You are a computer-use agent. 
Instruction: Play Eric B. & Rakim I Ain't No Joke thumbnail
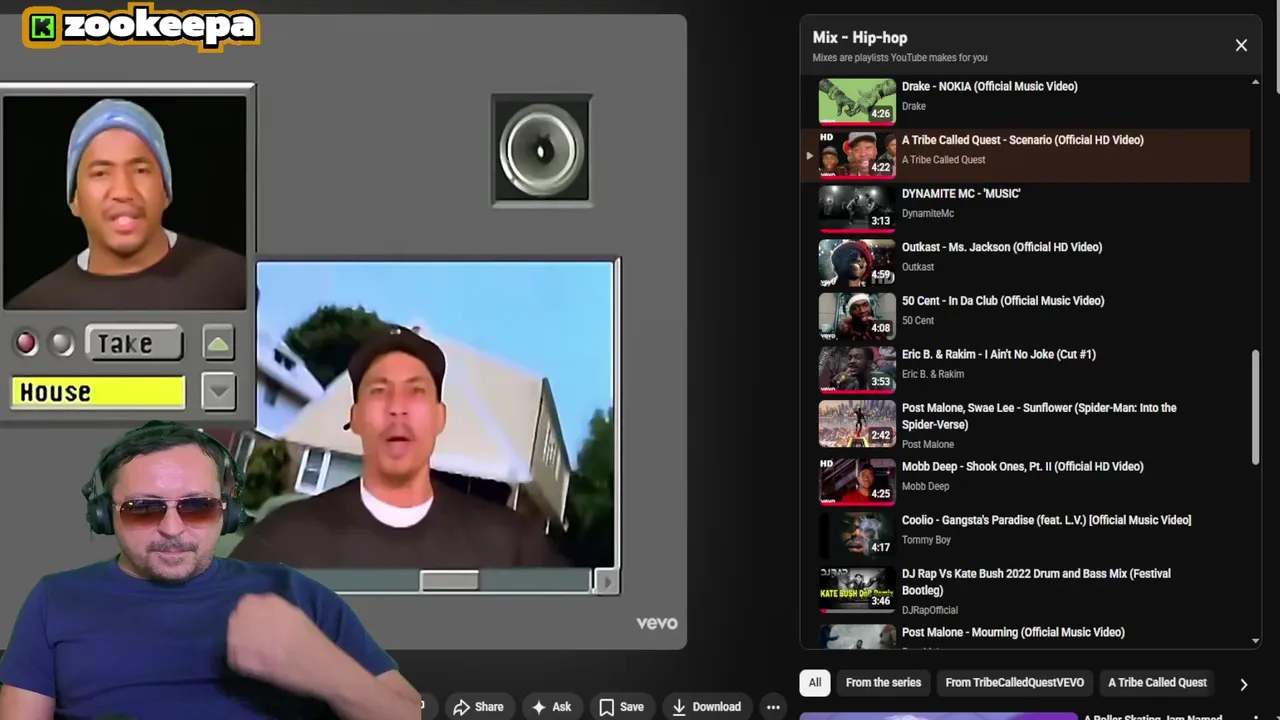coord(857,368)
